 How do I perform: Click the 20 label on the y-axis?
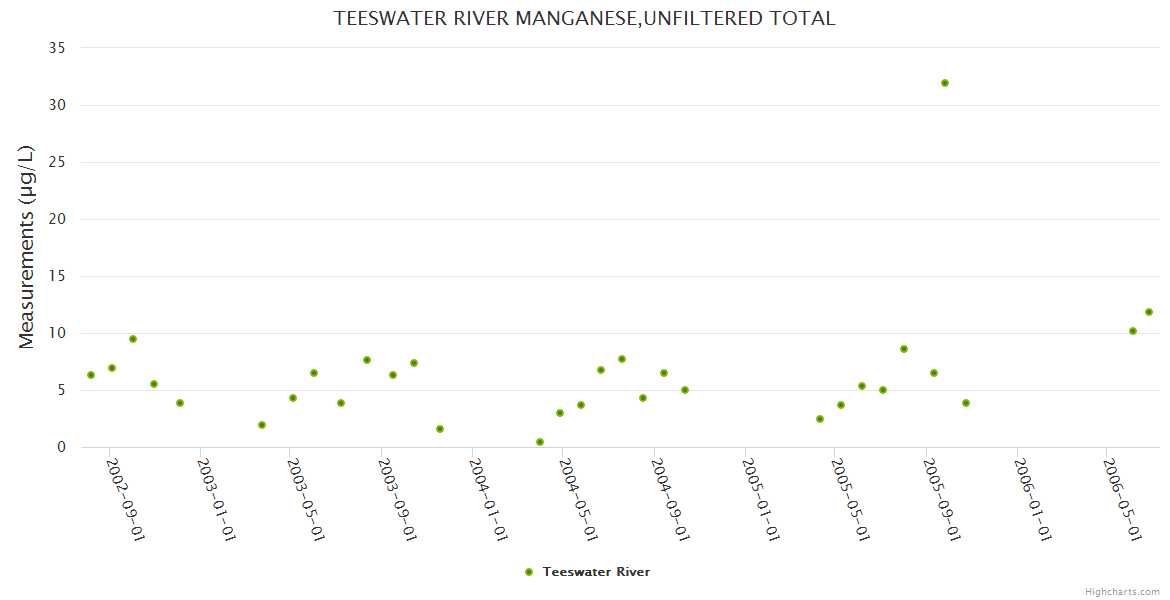click(57, 219)
